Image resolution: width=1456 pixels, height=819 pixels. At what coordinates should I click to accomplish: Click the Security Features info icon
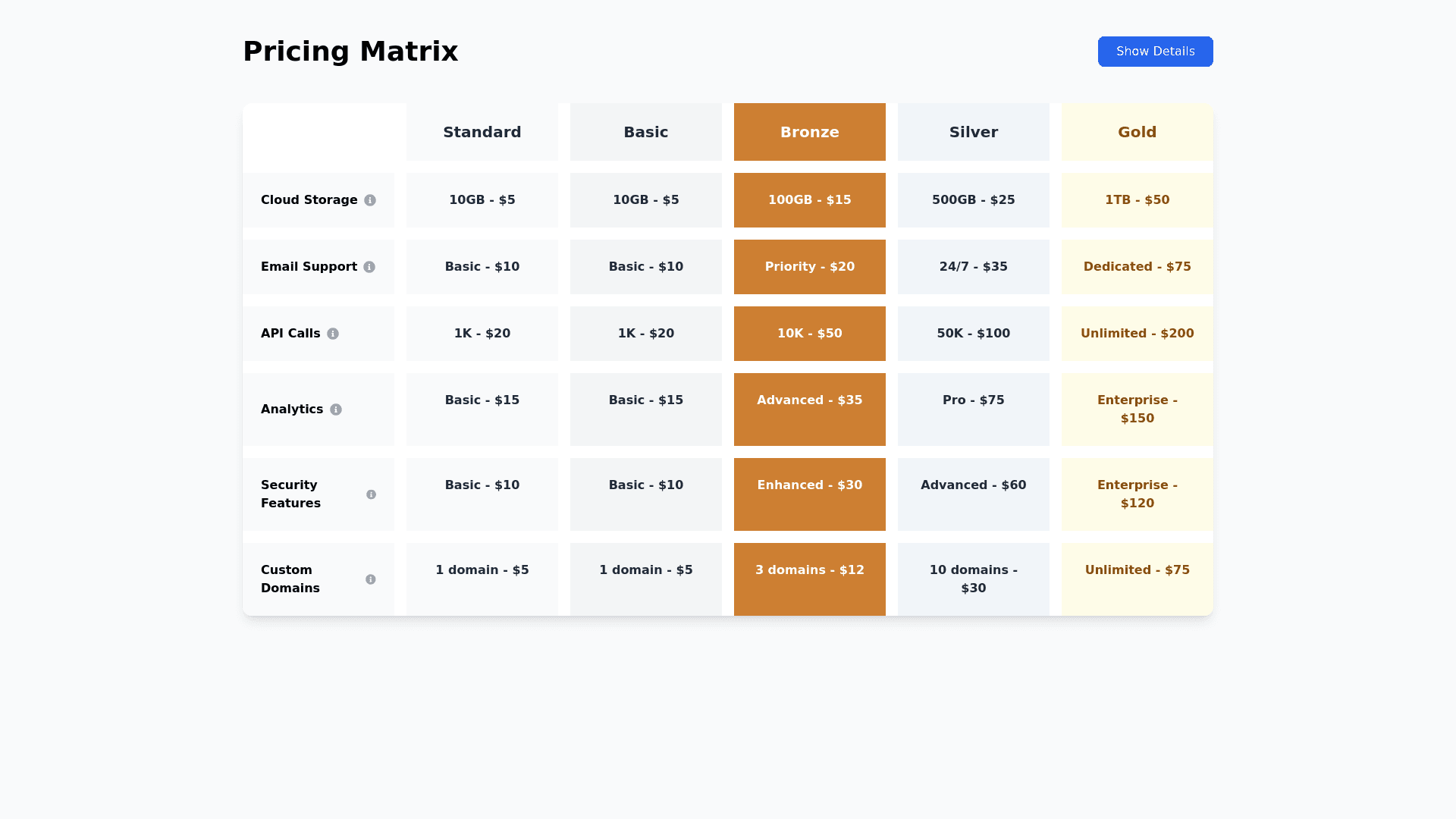[x=371, y=494]
